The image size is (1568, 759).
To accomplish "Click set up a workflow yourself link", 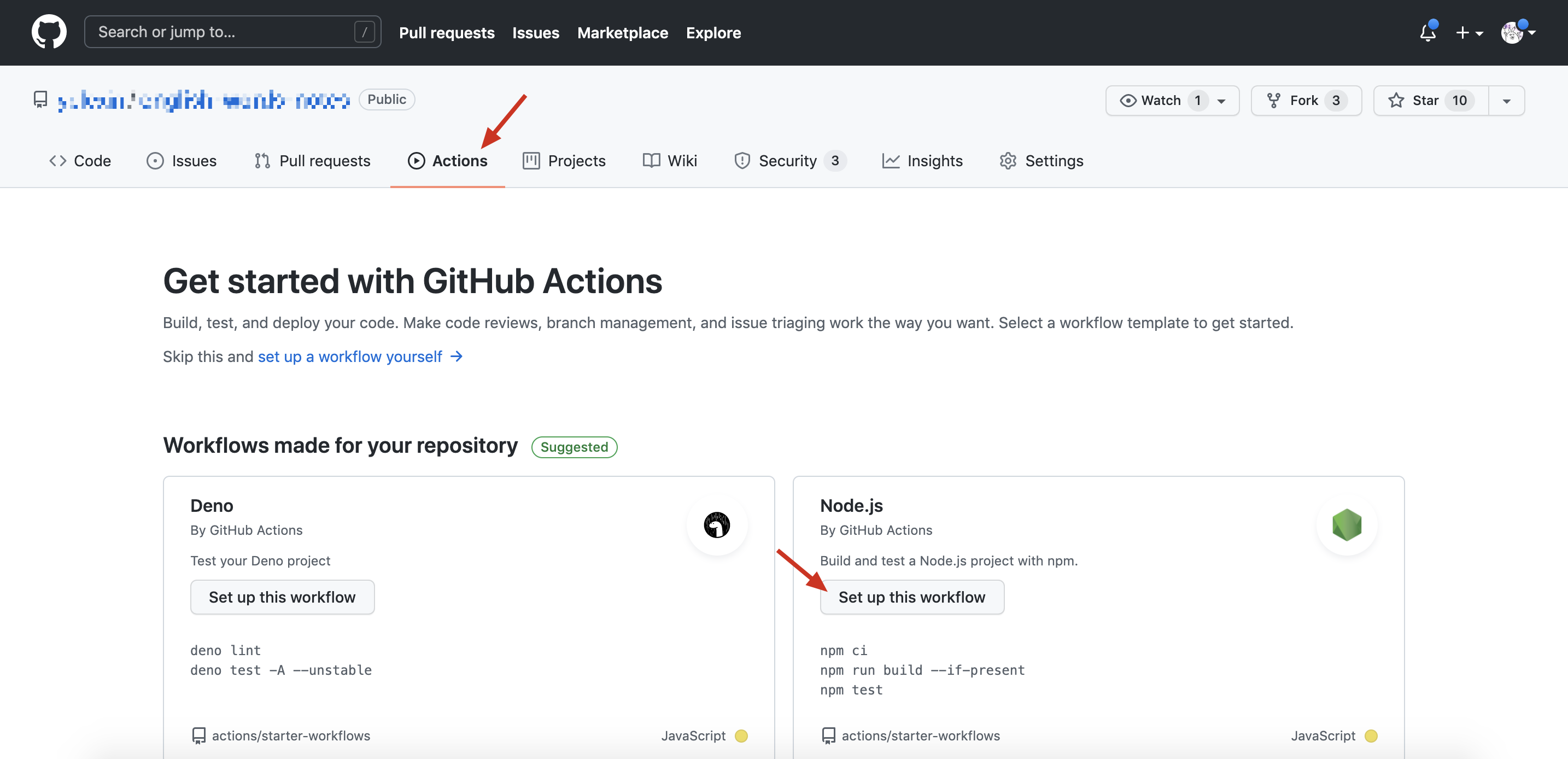I will pyautogui.click(x=360, y=357).
